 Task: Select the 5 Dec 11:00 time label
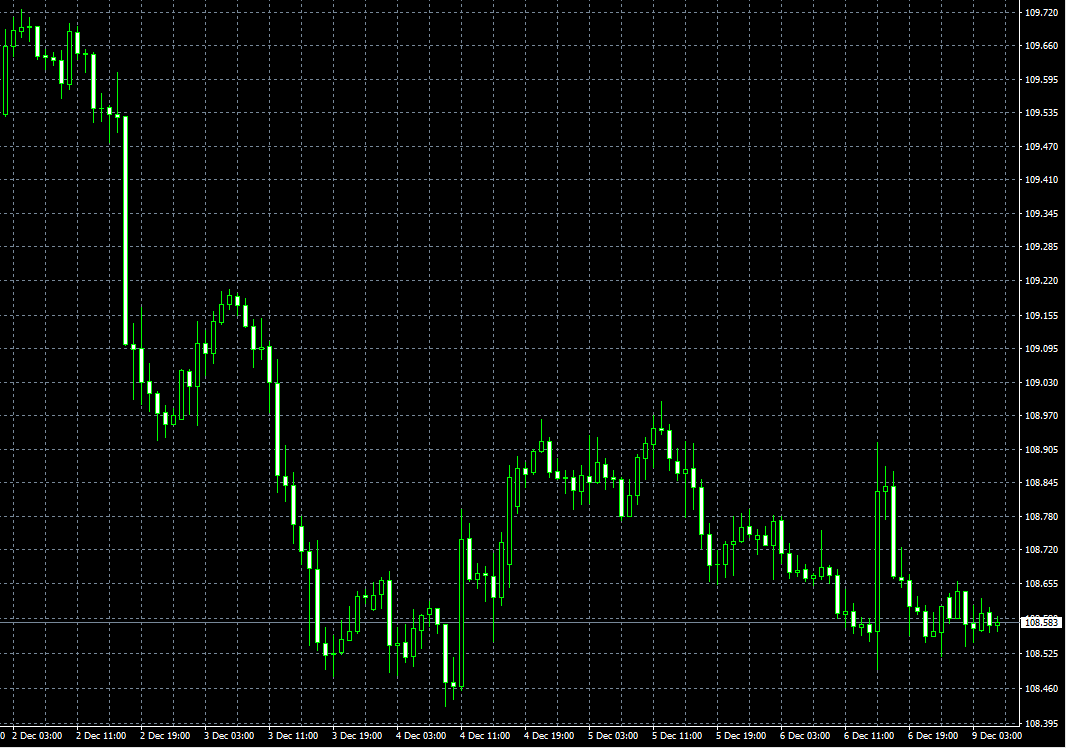click(677, 736)
